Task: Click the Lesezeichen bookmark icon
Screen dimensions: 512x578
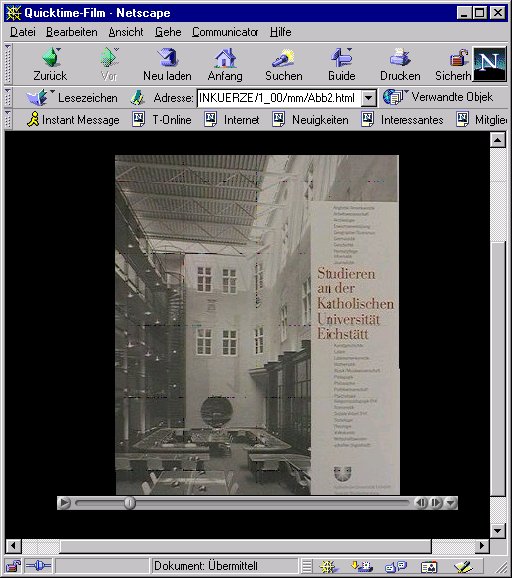Action: click(37, 98)
